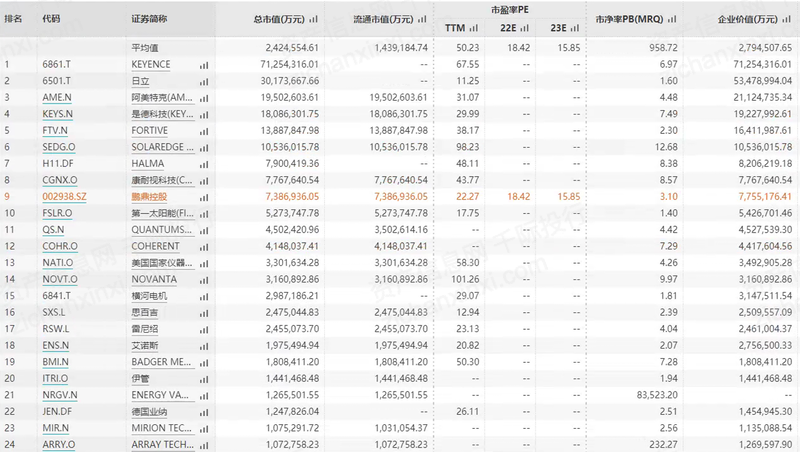Click chart icon beside 流通市值(万元) header
The image size is (800, 452).
(x=422, y=19)
